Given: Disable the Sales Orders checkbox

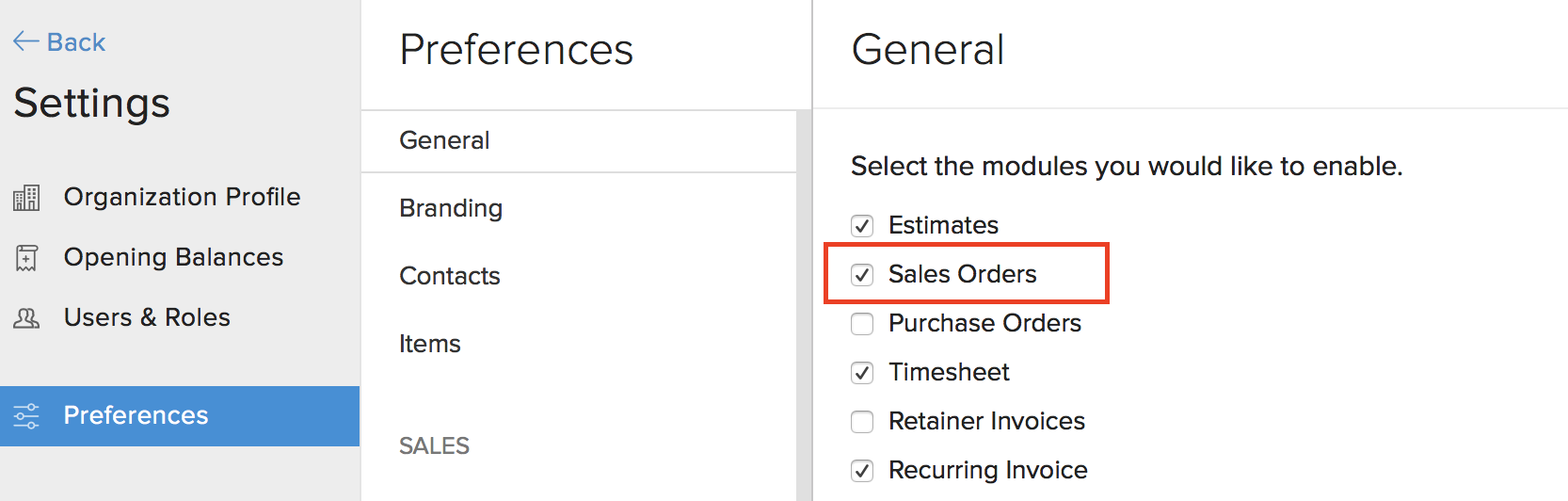Looking at the screenshot, I should tap(862, 275).
